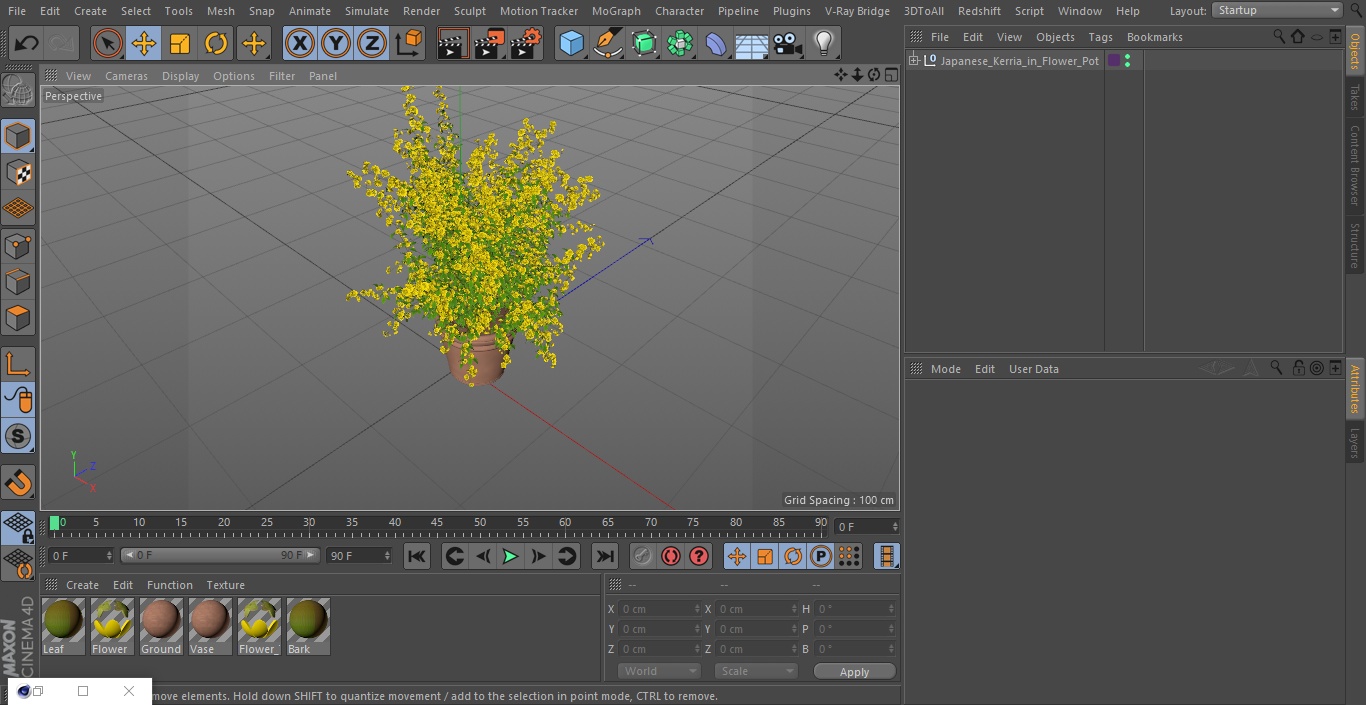Viewport: 1366px width, 705px height.
Task: Go to start of timeline
Action: [x=417, y=556]
